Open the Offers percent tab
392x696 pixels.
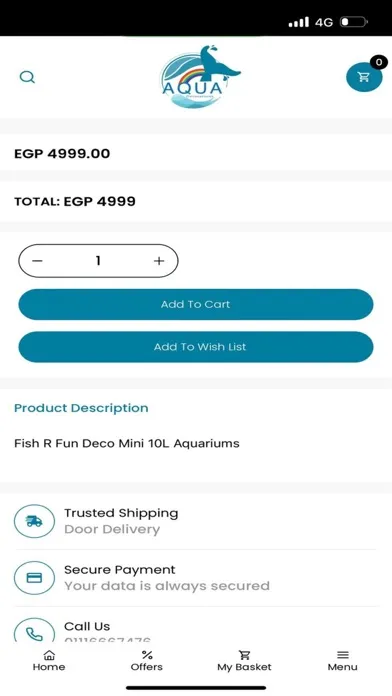(x=147, y=660)
